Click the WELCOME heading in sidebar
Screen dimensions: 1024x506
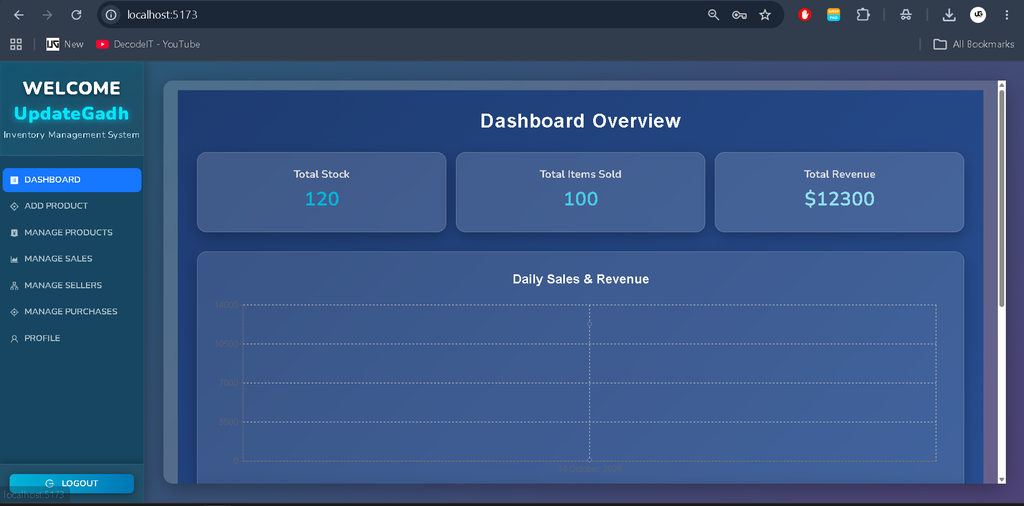click(72, 88)
